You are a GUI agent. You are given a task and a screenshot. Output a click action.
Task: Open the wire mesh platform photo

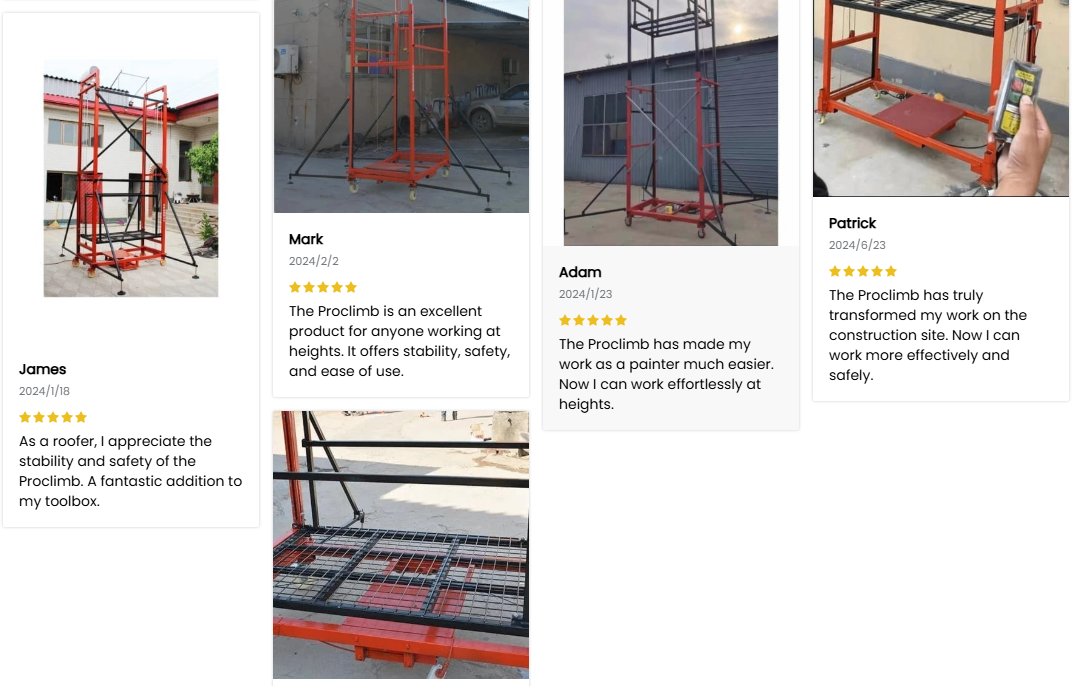pyautogui.click(x=401, y=545)
